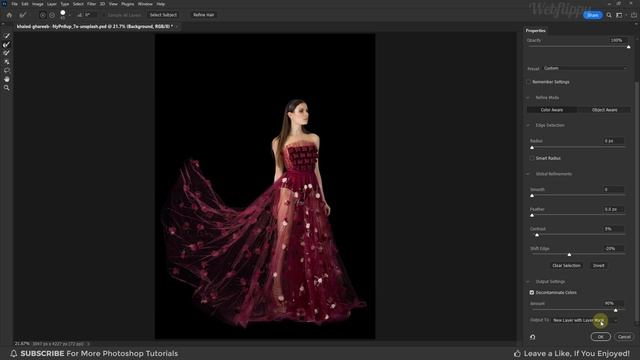Click the Properties panel tab
This screenshot has height=360, width=640.
click(x=536, y=31)
